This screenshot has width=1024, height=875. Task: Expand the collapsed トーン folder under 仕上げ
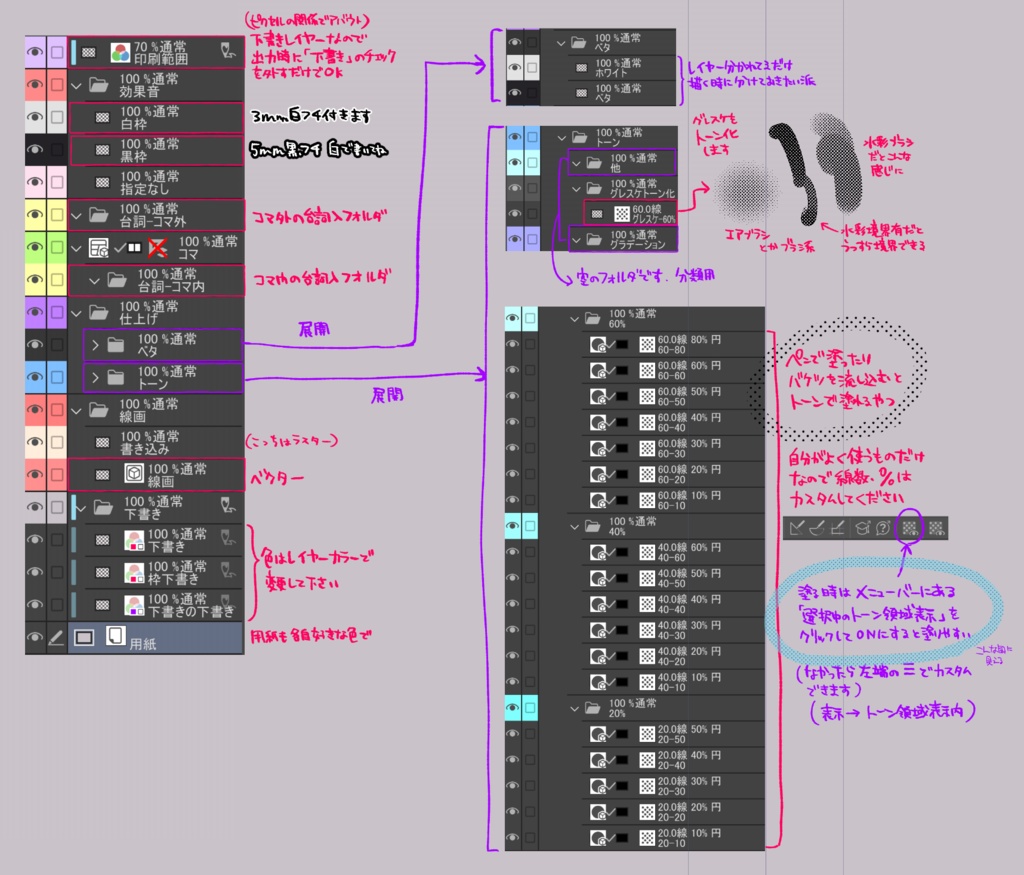95,377
